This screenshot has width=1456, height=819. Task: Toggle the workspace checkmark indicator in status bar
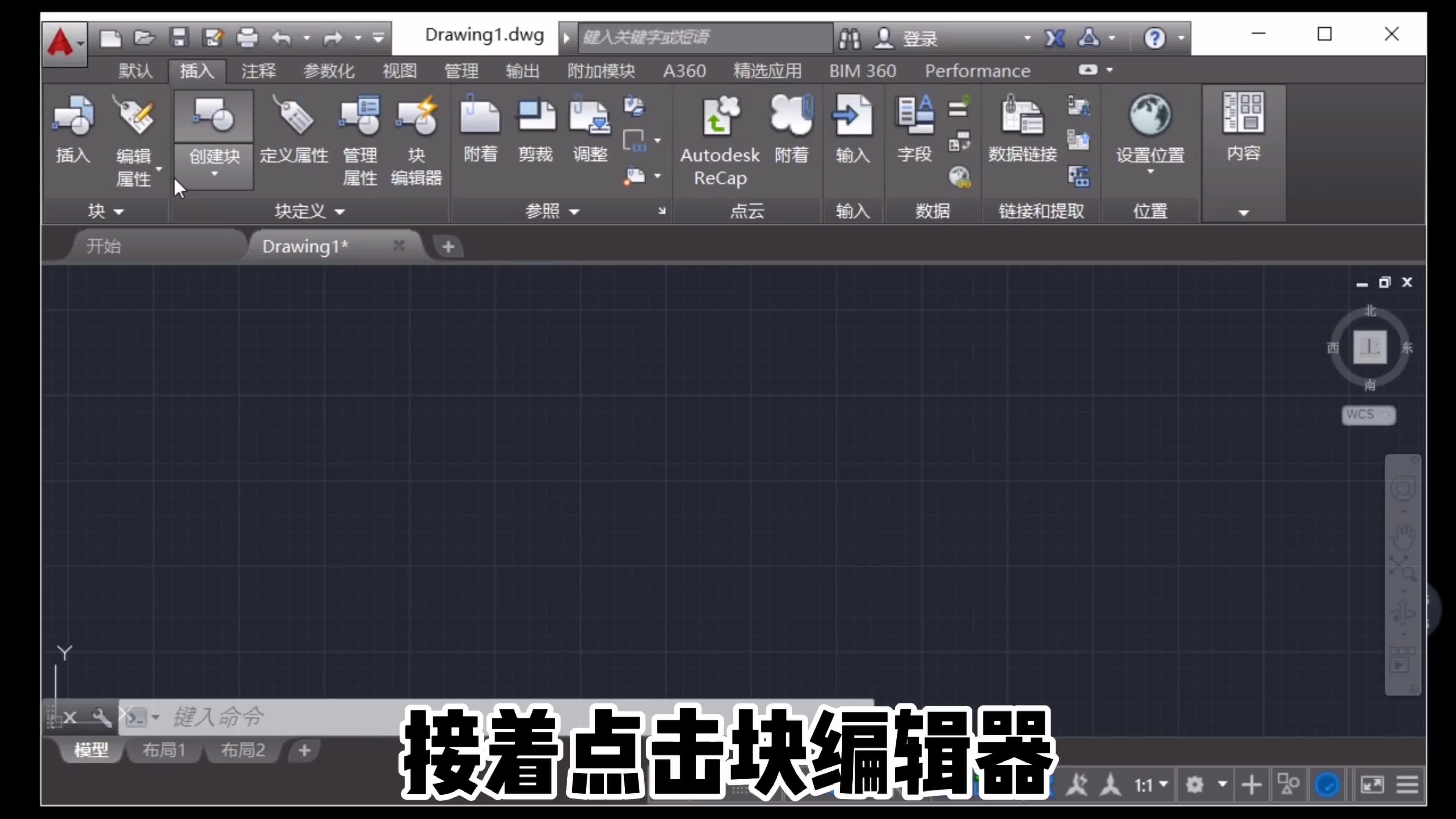coord(1327,784)
